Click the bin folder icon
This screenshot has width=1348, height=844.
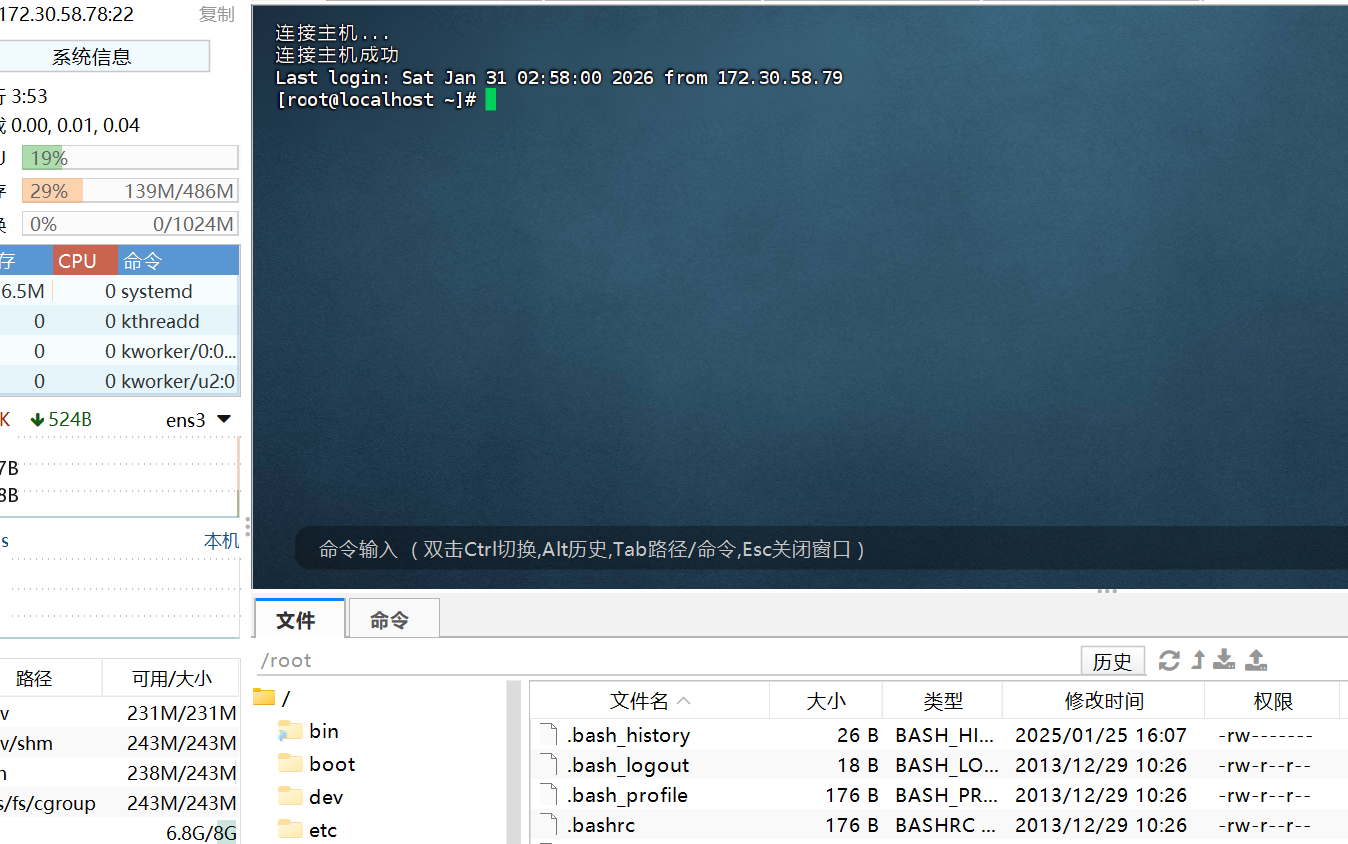coord(290,731)
